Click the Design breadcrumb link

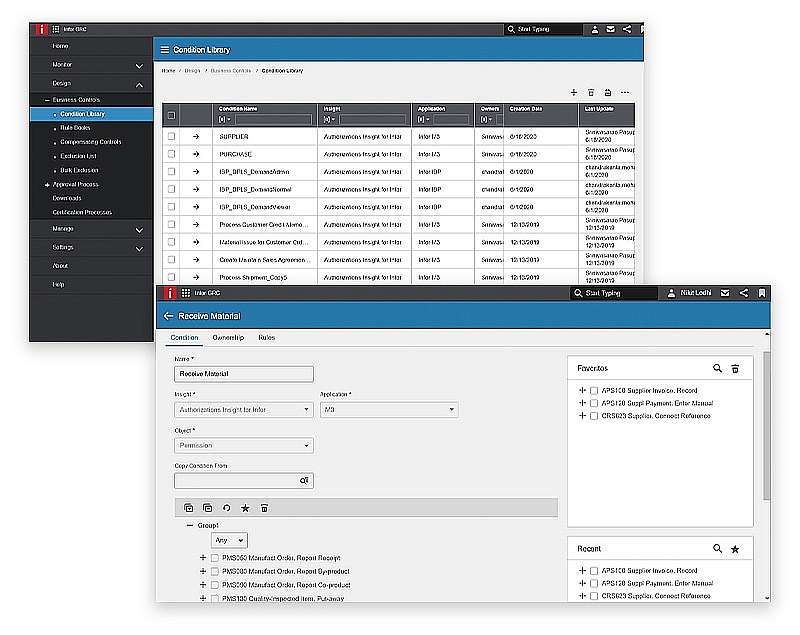pos(192,70)
